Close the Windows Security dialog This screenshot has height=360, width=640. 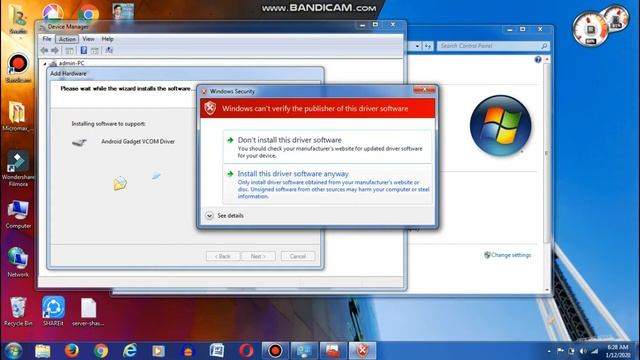[424, 90]
